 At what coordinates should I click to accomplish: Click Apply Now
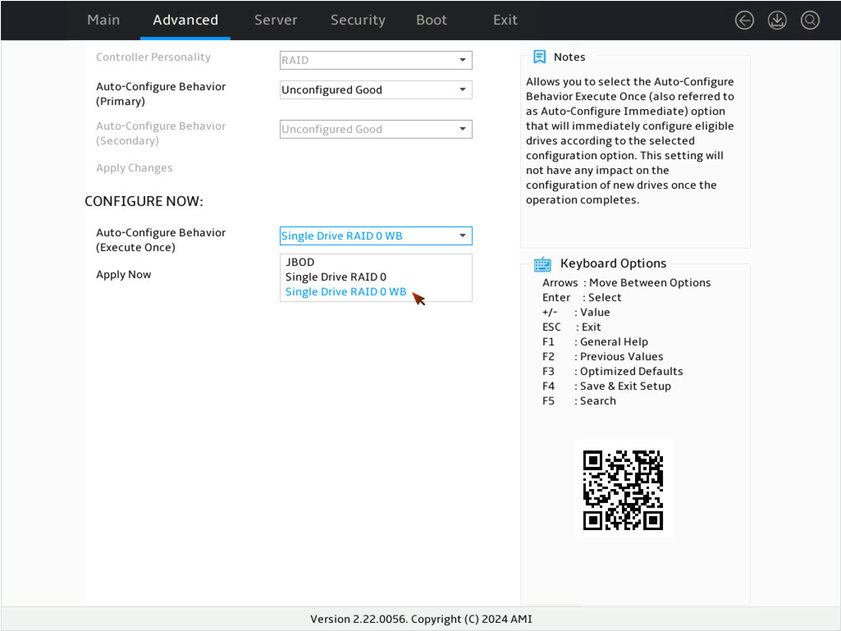(123, 274)
